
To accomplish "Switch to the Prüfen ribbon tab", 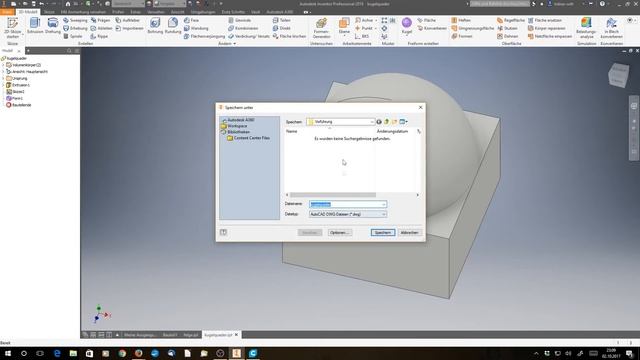I will pos(118,12).
